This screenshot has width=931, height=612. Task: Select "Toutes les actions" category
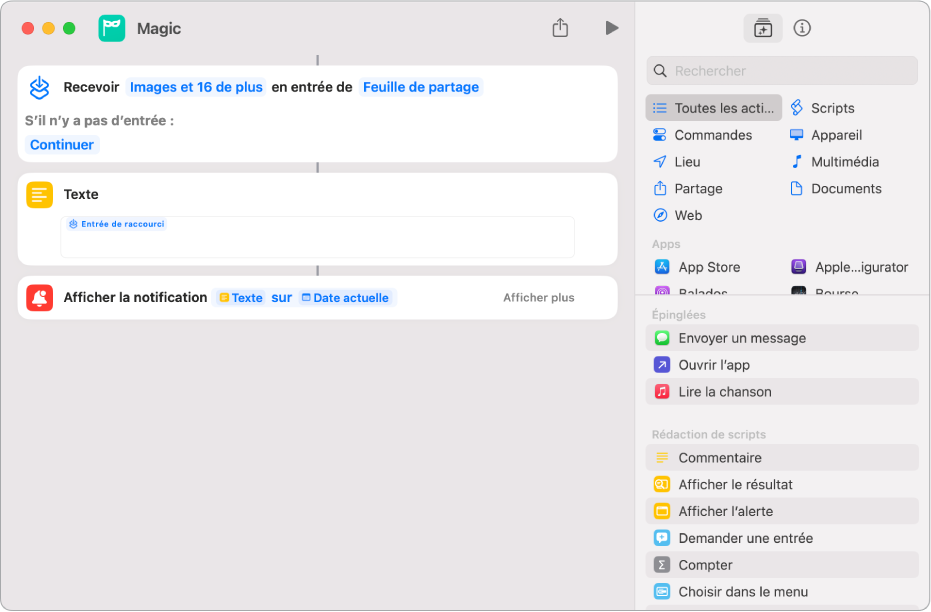pyautogui.click(x=713, y=108)
